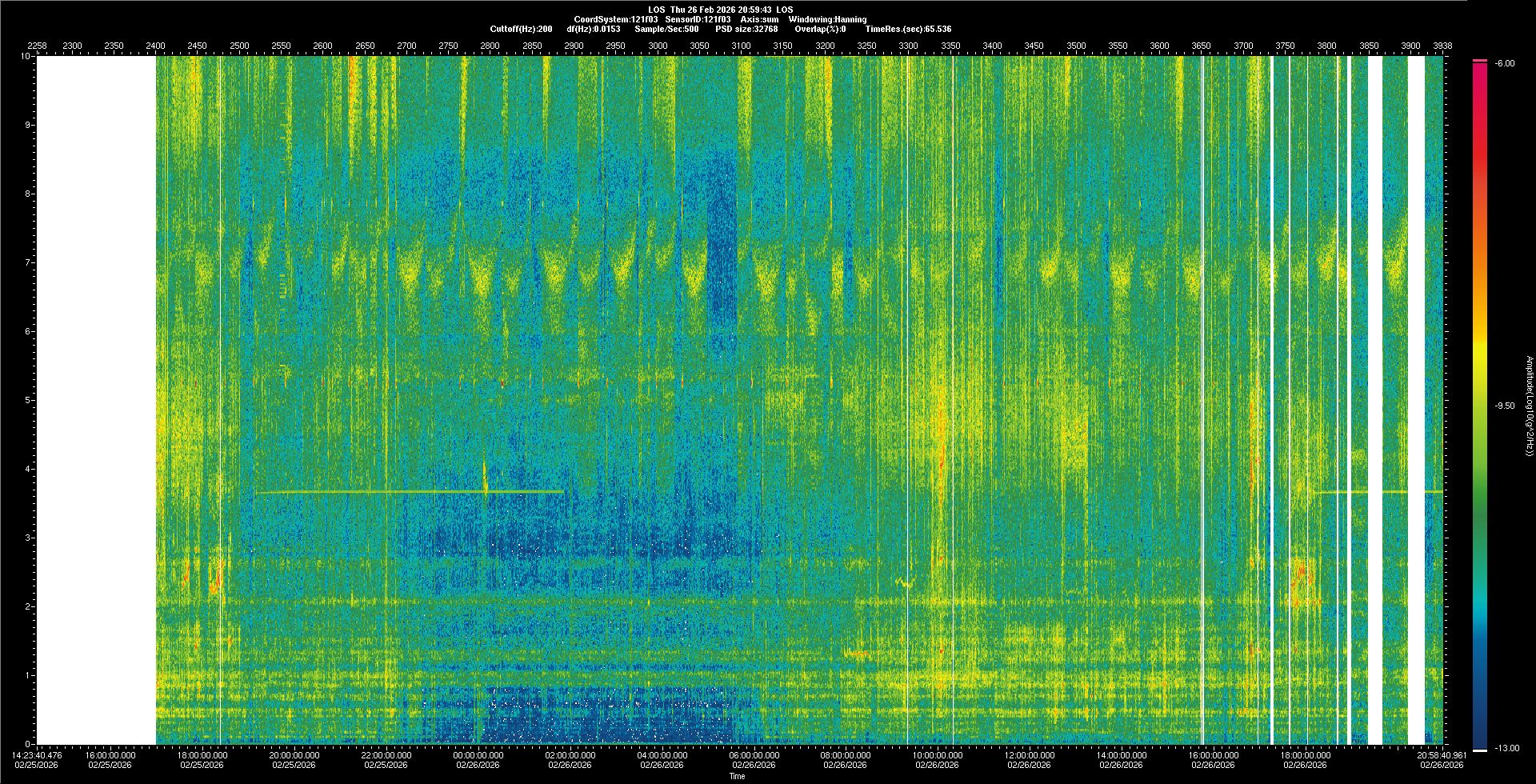Click the 14:23:40.476 start time label
Image resolution: width=1536 pixels, height=784 pixels.
37,759
